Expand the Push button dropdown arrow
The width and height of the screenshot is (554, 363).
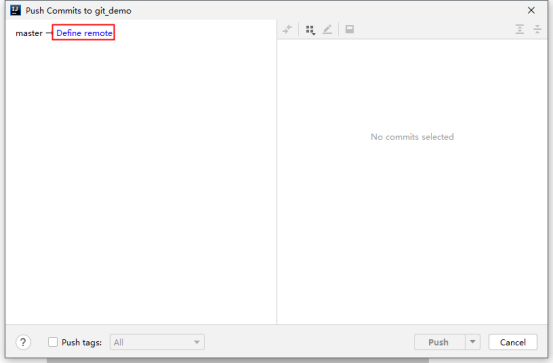click(473, 342)
